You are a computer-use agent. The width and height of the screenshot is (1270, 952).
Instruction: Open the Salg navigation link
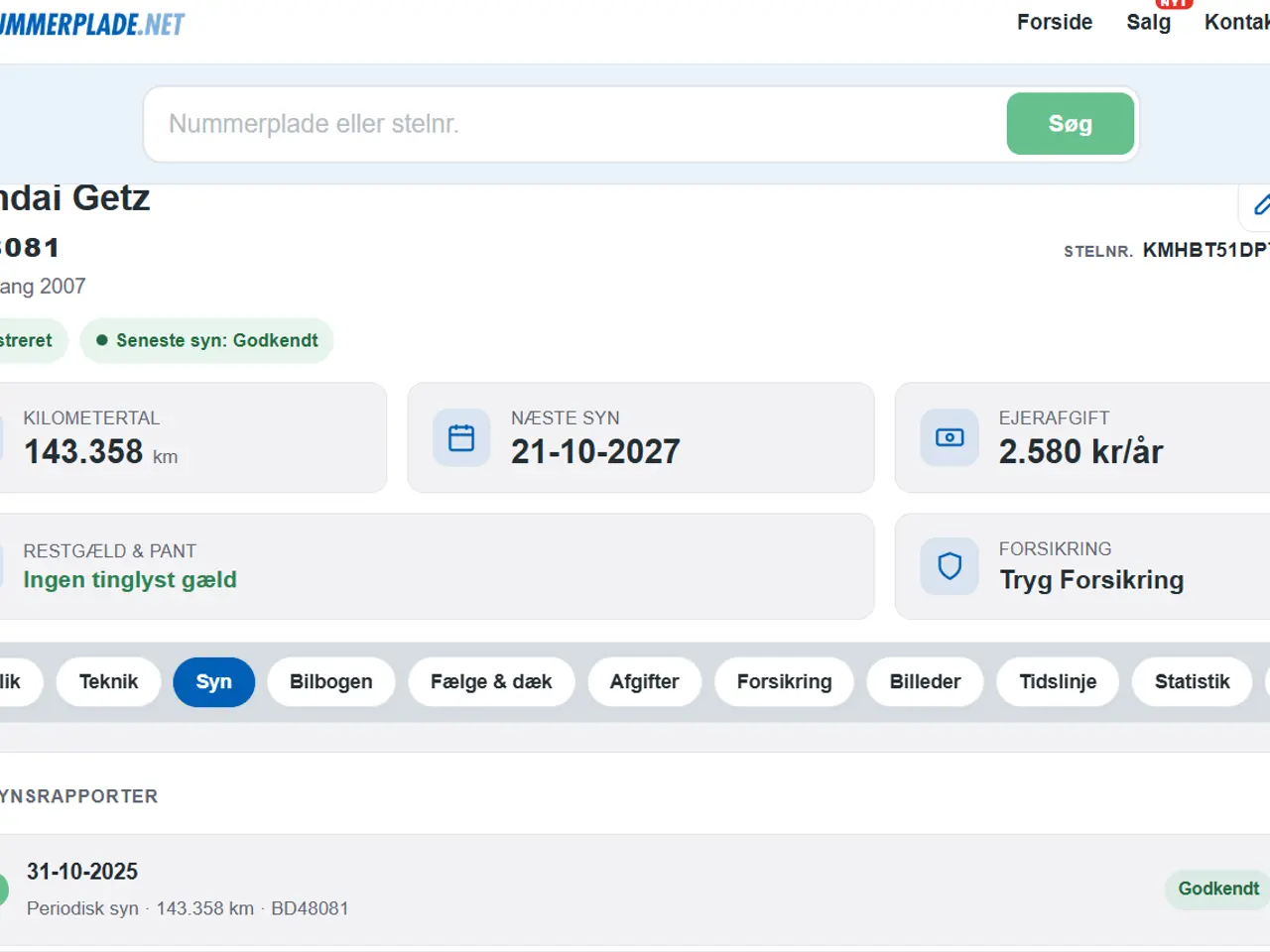click(1149, 22)
